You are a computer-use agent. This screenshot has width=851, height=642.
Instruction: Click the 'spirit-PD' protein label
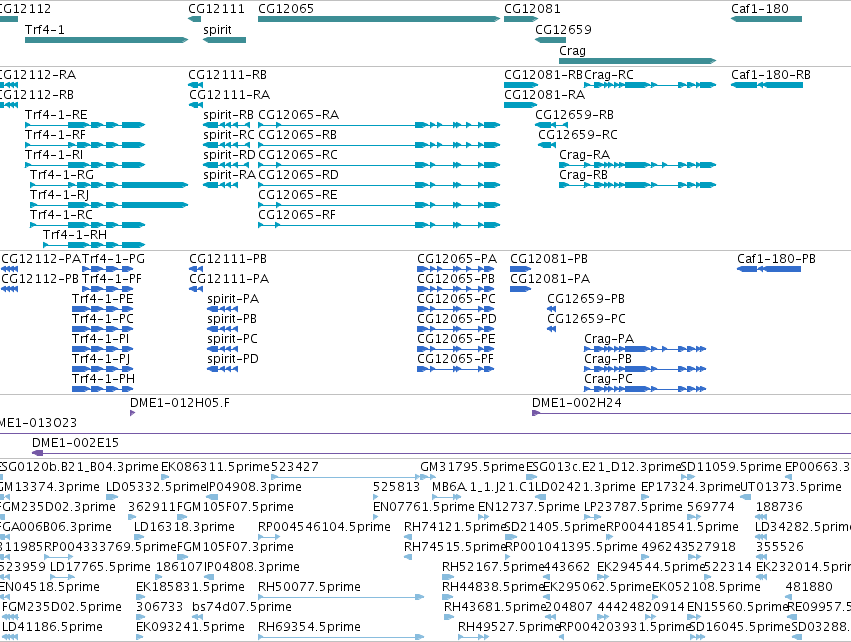[x=233, y=359]
